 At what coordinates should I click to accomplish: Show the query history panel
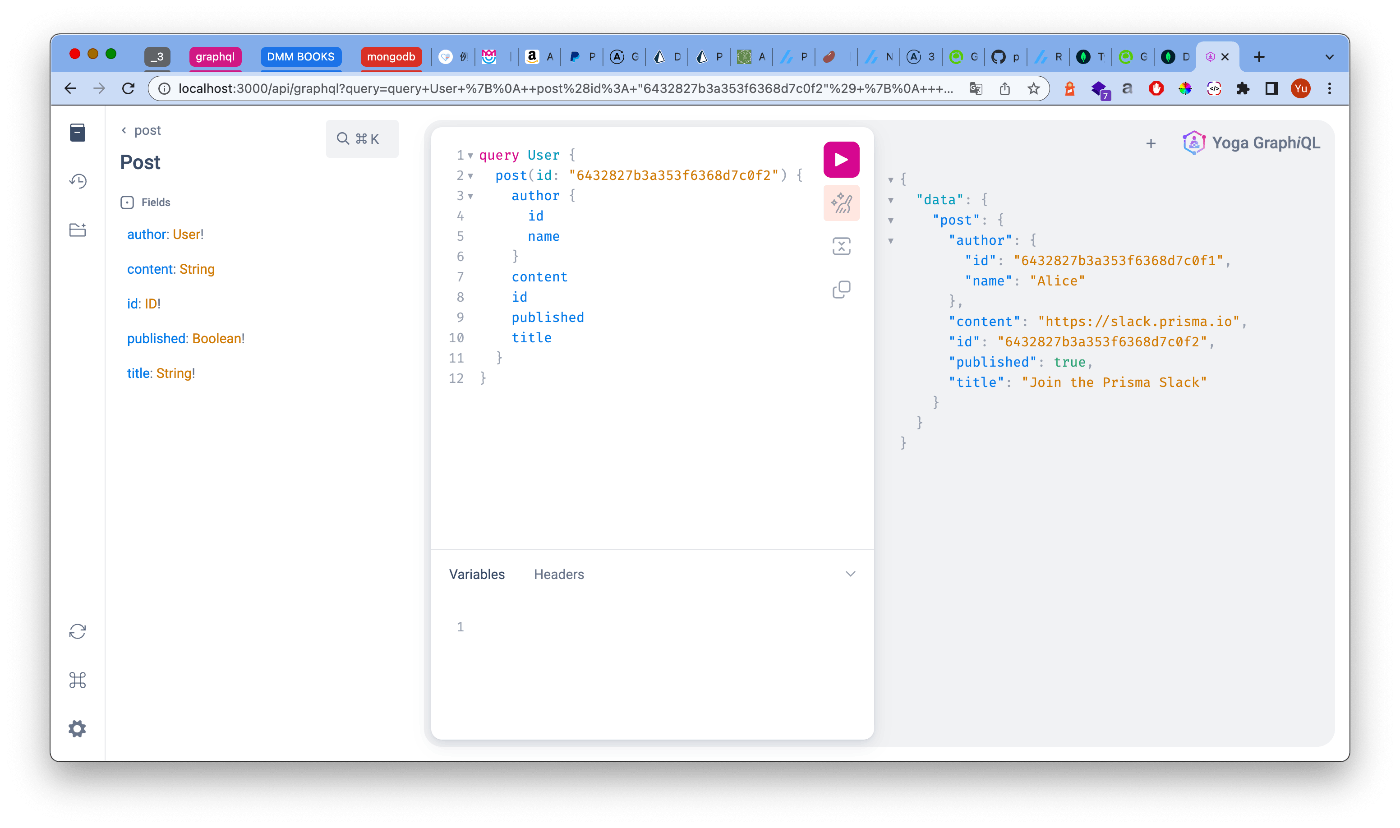coord(78,181)
